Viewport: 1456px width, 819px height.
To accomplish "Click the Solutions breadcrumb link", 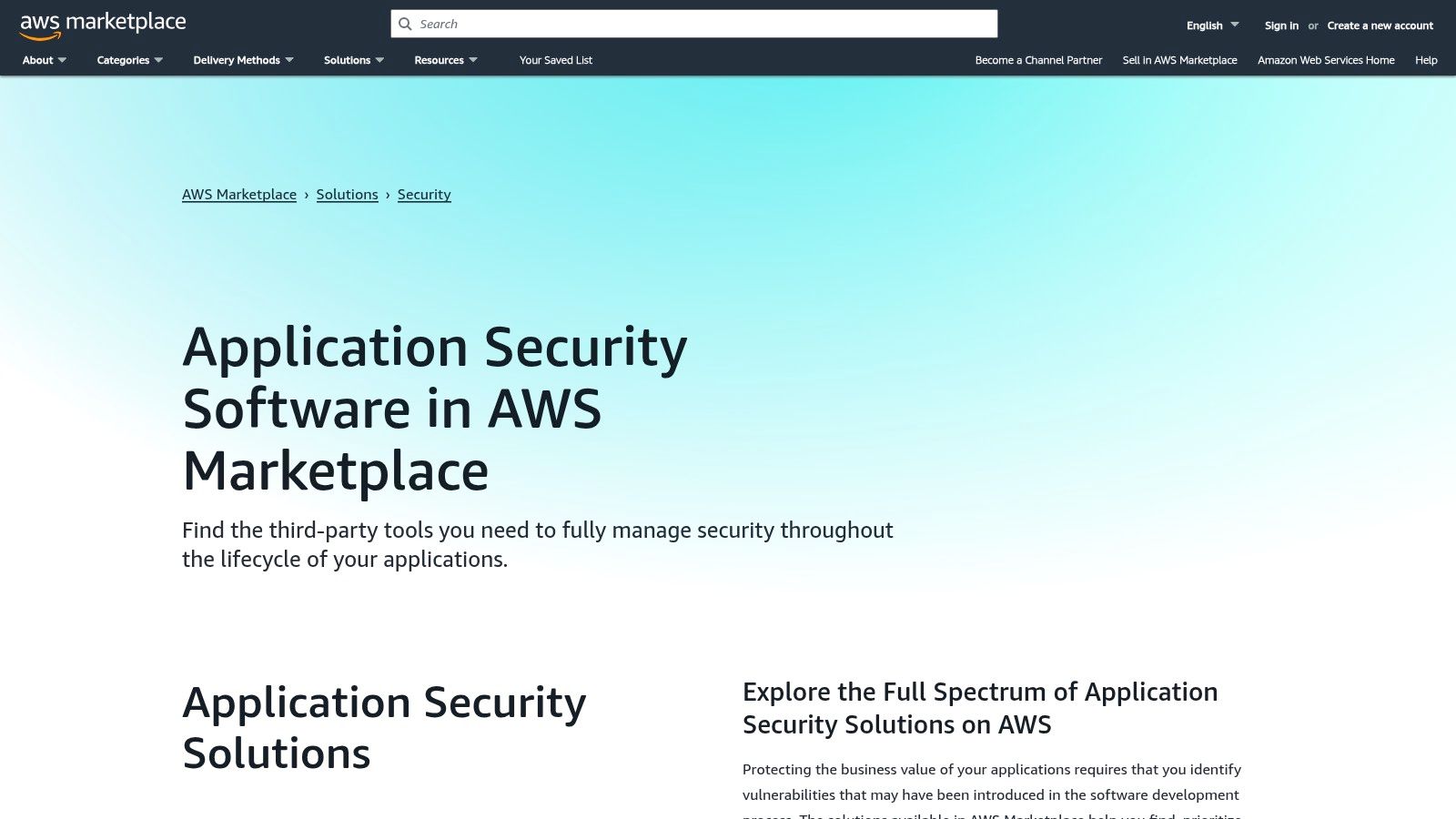I will [x=347, y=195].
